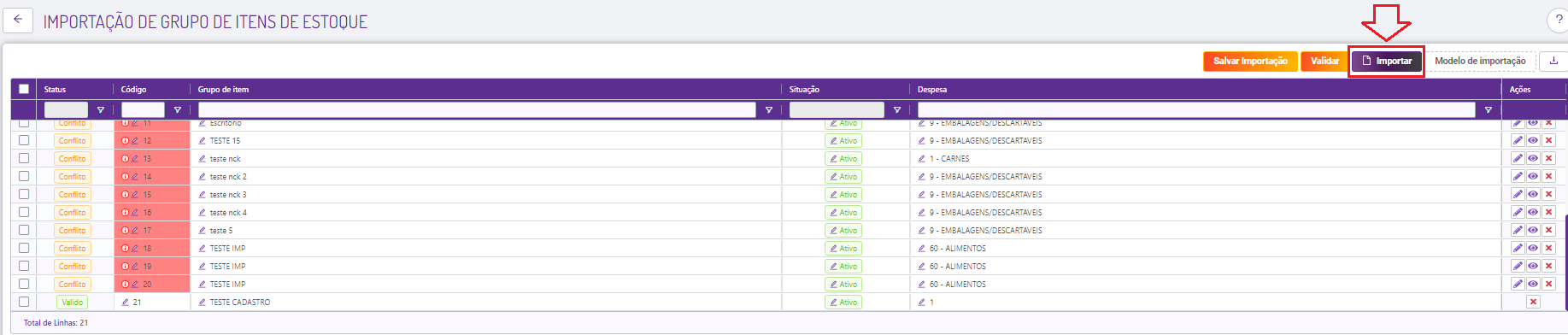Click the Importar button
The width and height of the screenshot is (1568, 335).
1387,61
